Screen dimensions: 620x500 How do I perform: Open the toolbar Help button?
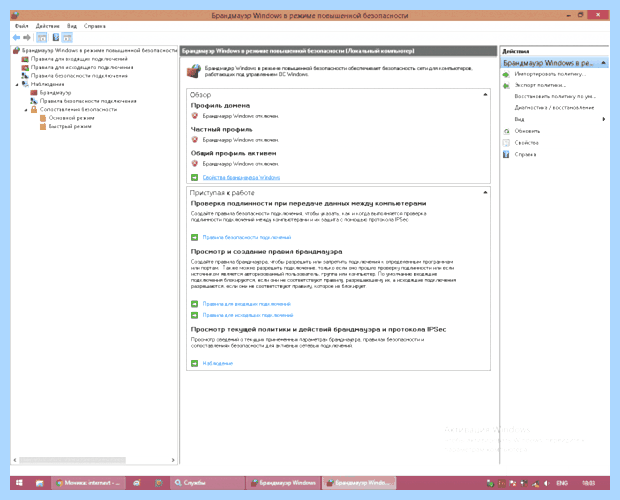[x=56, y=38]
